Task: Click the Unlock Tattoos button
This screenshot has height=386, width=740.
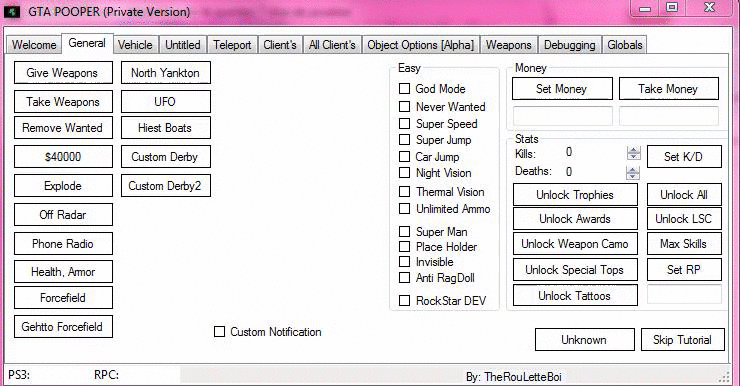Action: tap(575, 295)
